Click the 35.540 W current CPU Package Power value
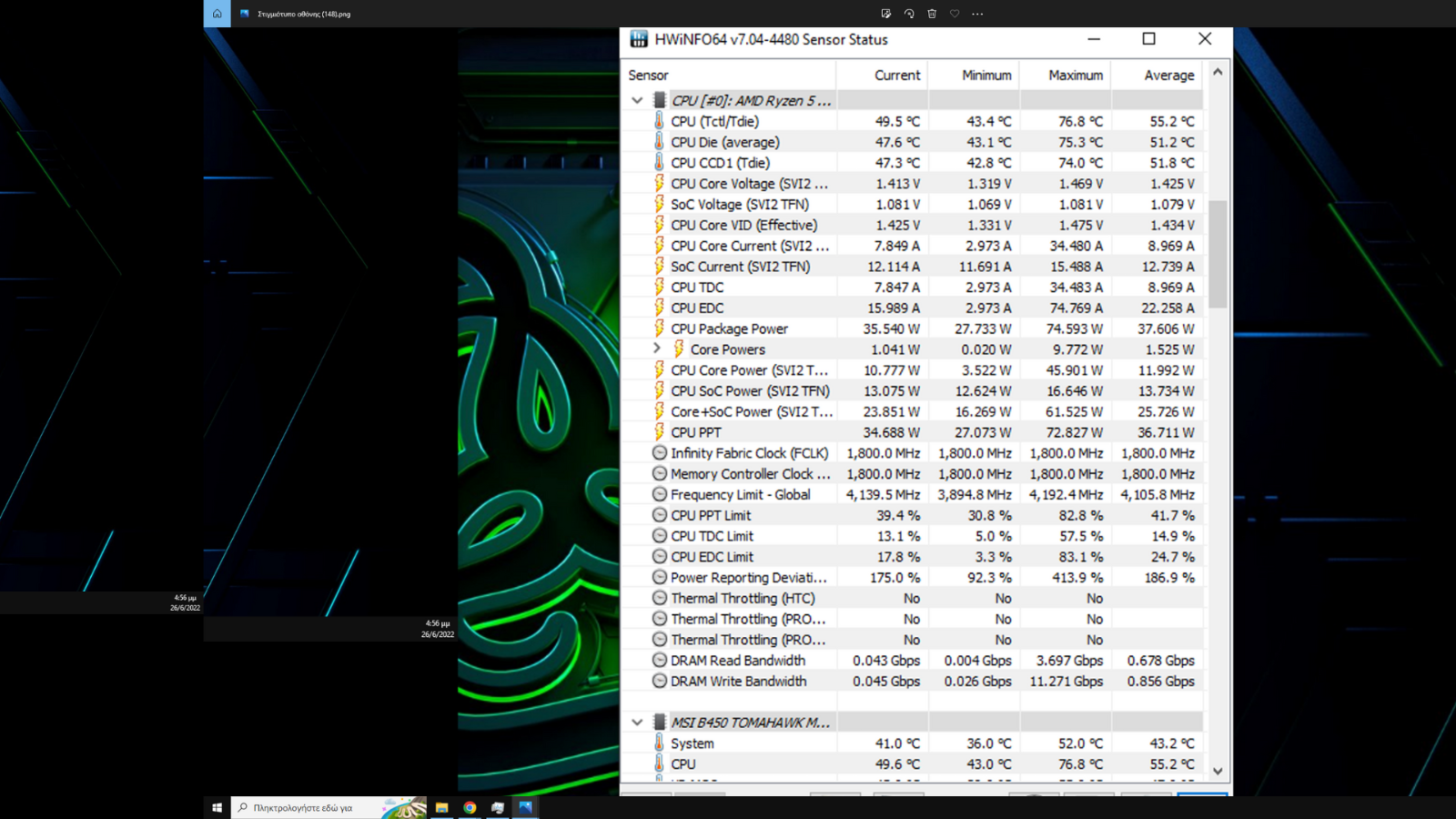 coord(891,329)
